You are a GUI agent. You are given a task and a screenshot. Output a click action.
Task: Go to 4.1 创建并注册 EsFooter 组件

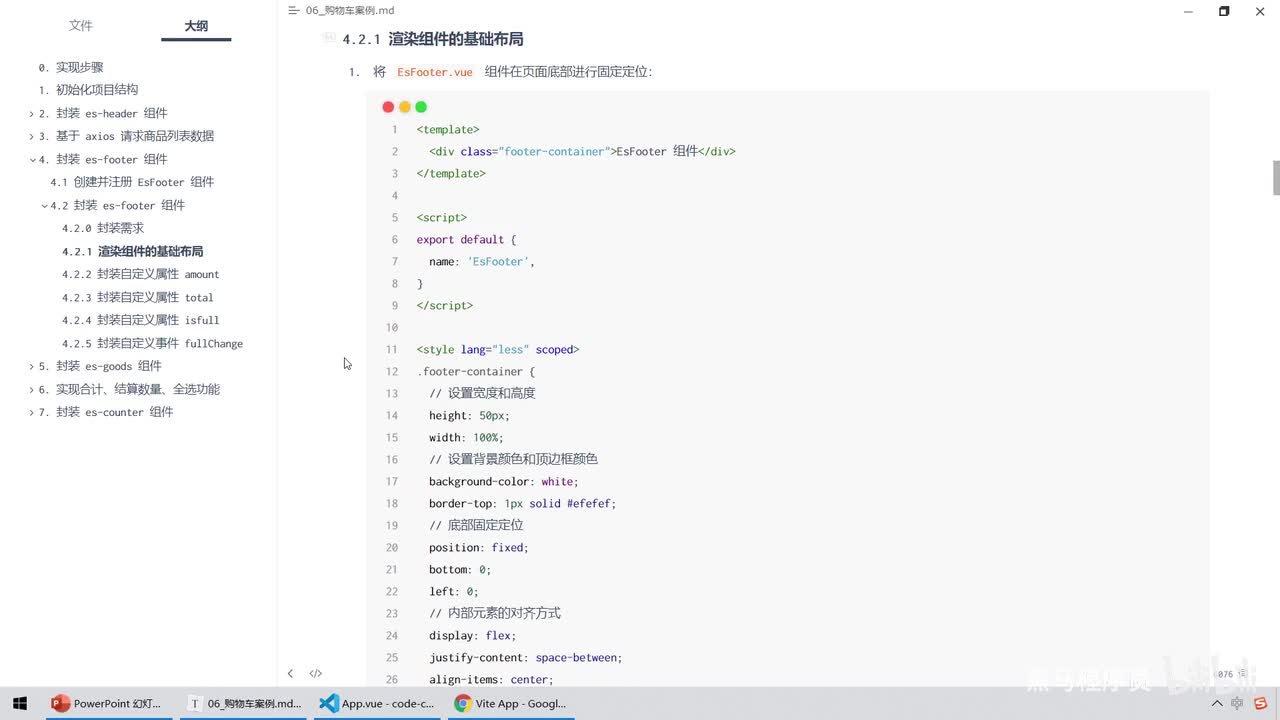(132, 182)
